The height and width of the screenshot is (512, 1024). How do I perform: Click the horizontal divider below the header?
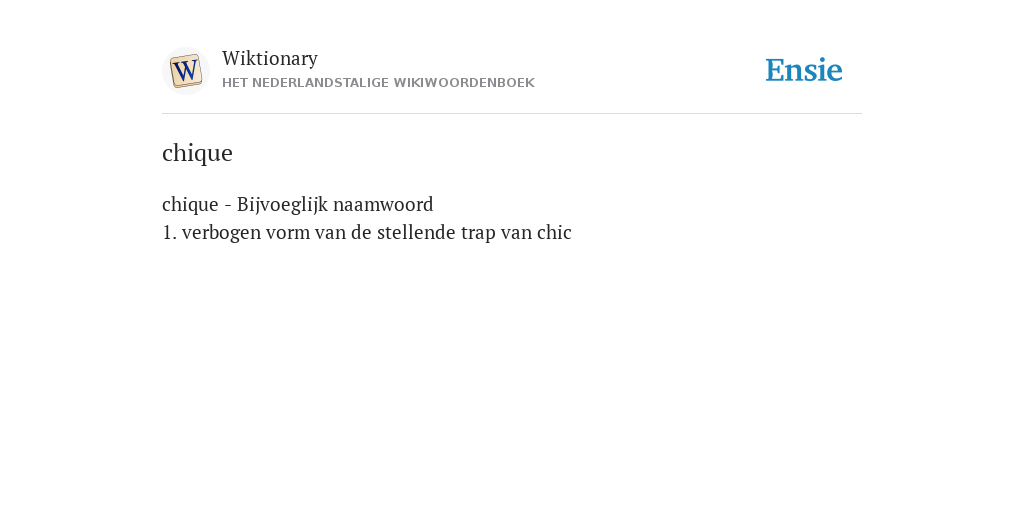(x=512, y=114)
